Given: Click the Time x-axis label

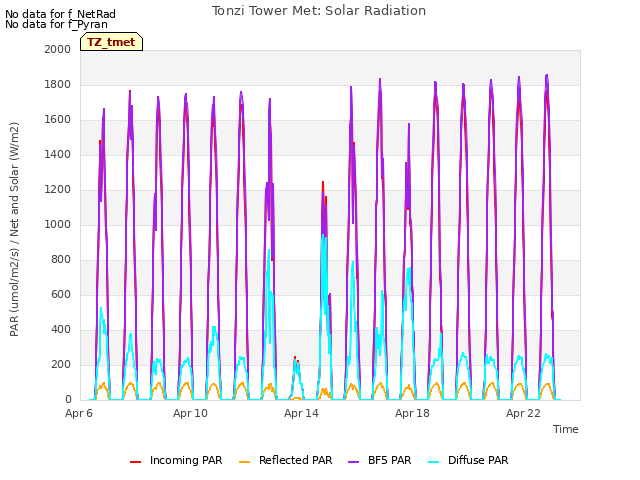Looking at the screenshot, I should click(565, 429).
